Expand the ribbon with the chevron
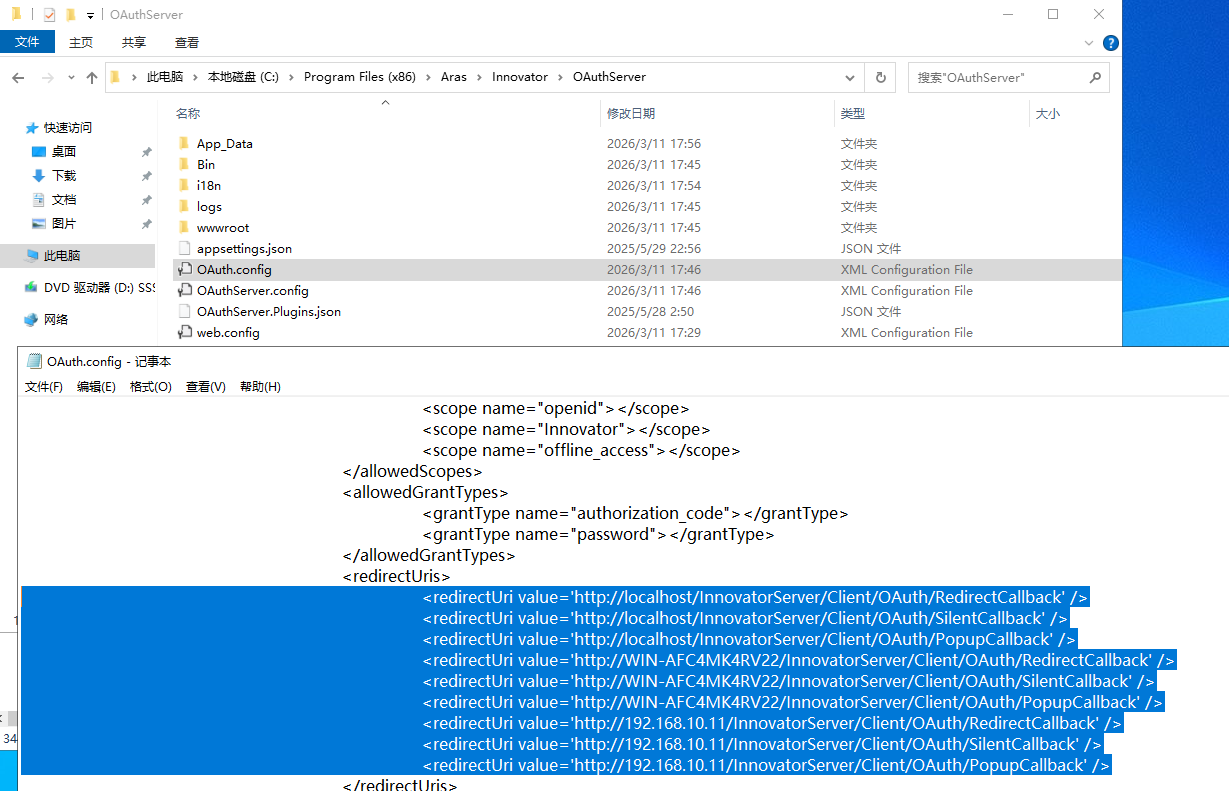The width and height of the screenshot is (1229, 791). click(1090, 43)
